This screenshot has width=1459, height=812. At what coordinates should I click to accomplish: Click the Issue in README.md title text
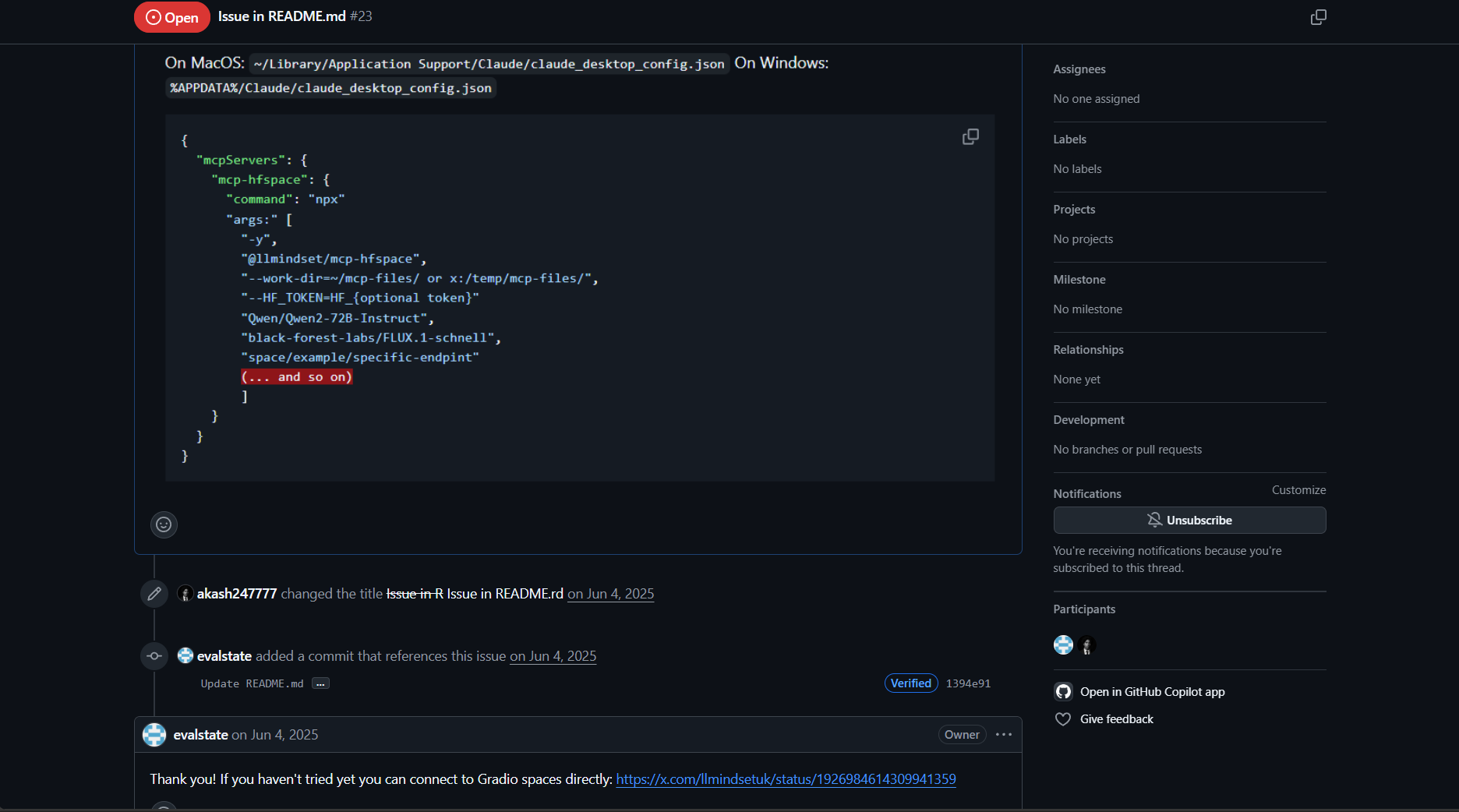tap(281, 16)
